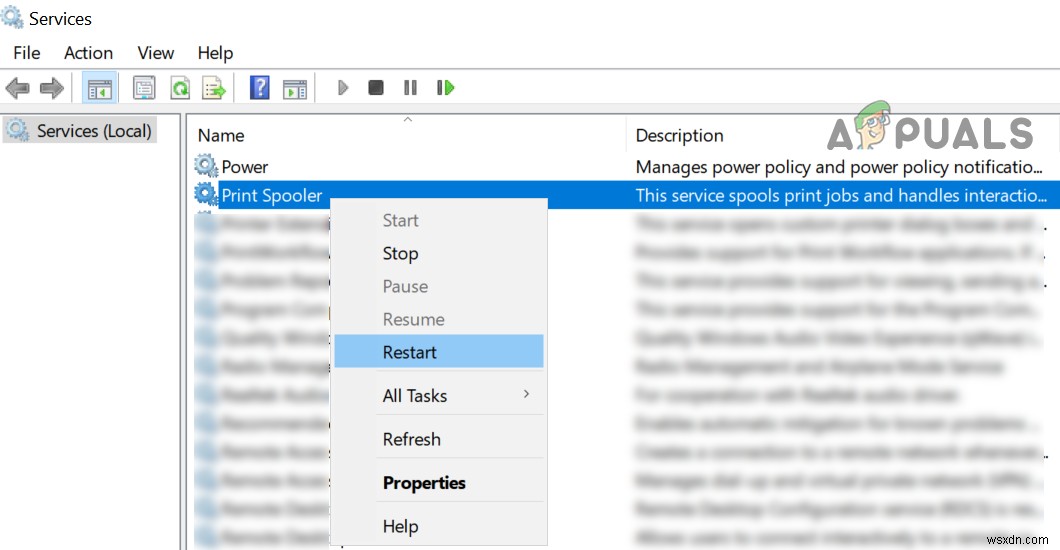Click the Export List toolbar icon
Screen dimensions: 1060x550
click(x=214, y=88)
